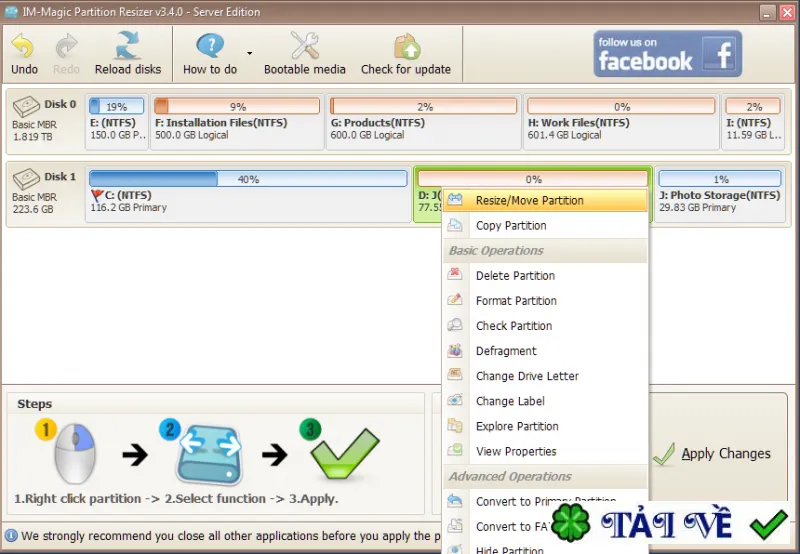
Task: Click the Copy Partition icon
Action: (455, 224)
